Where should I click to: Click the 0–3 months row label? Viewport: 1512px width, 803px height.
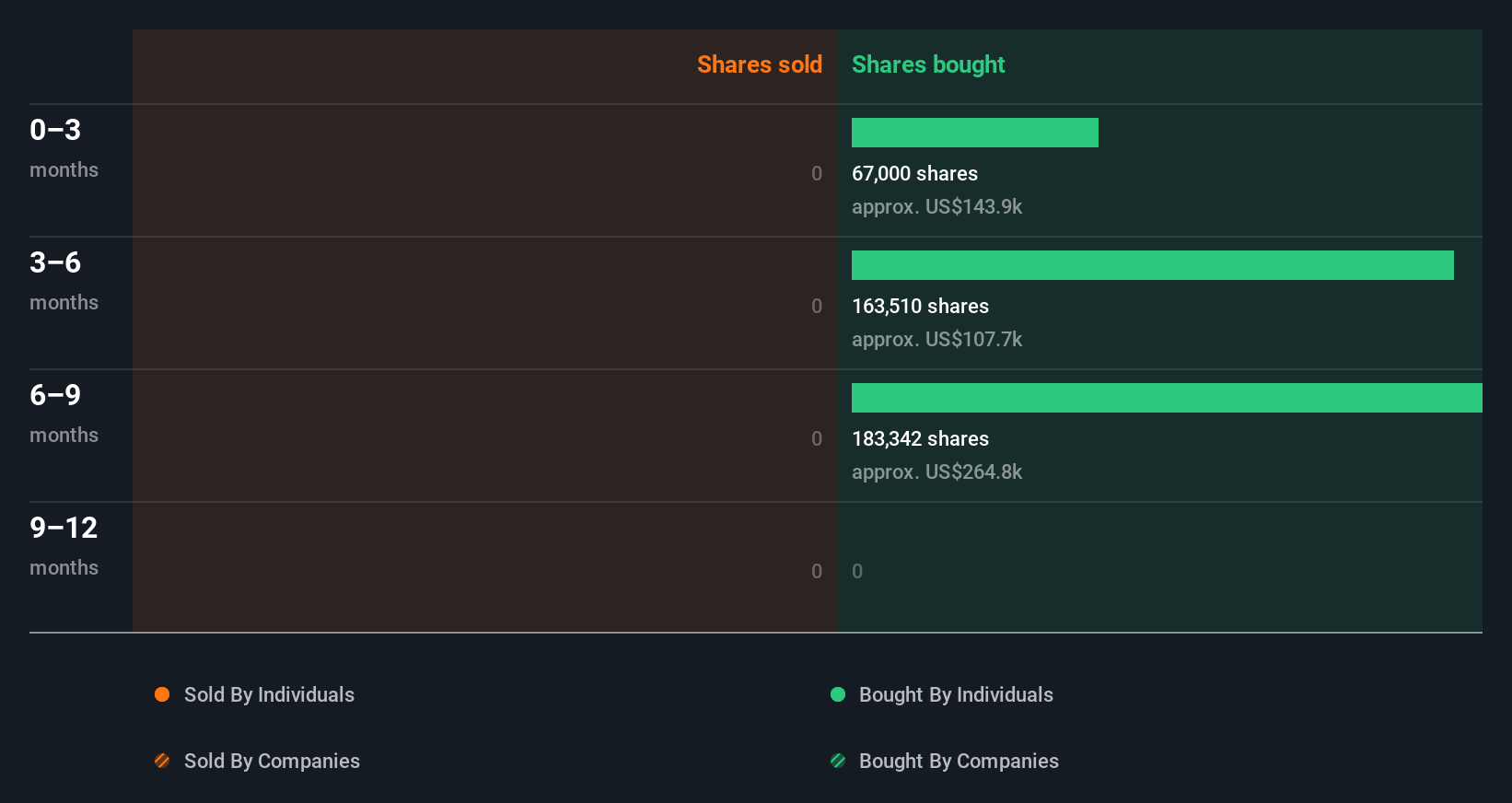[64, 148]
